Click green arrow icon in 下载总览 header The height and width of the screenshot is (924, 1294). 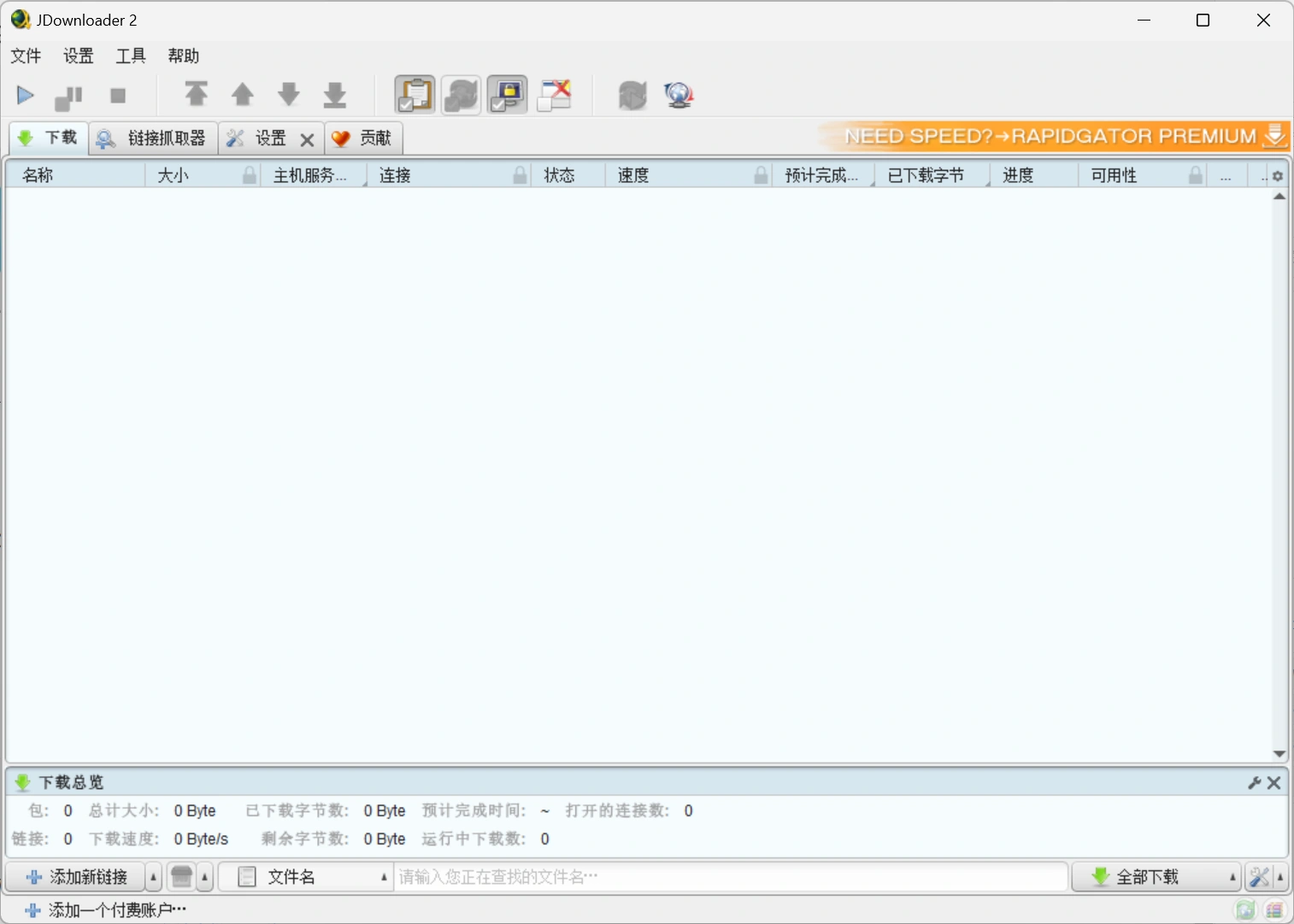tap(23, 783)
